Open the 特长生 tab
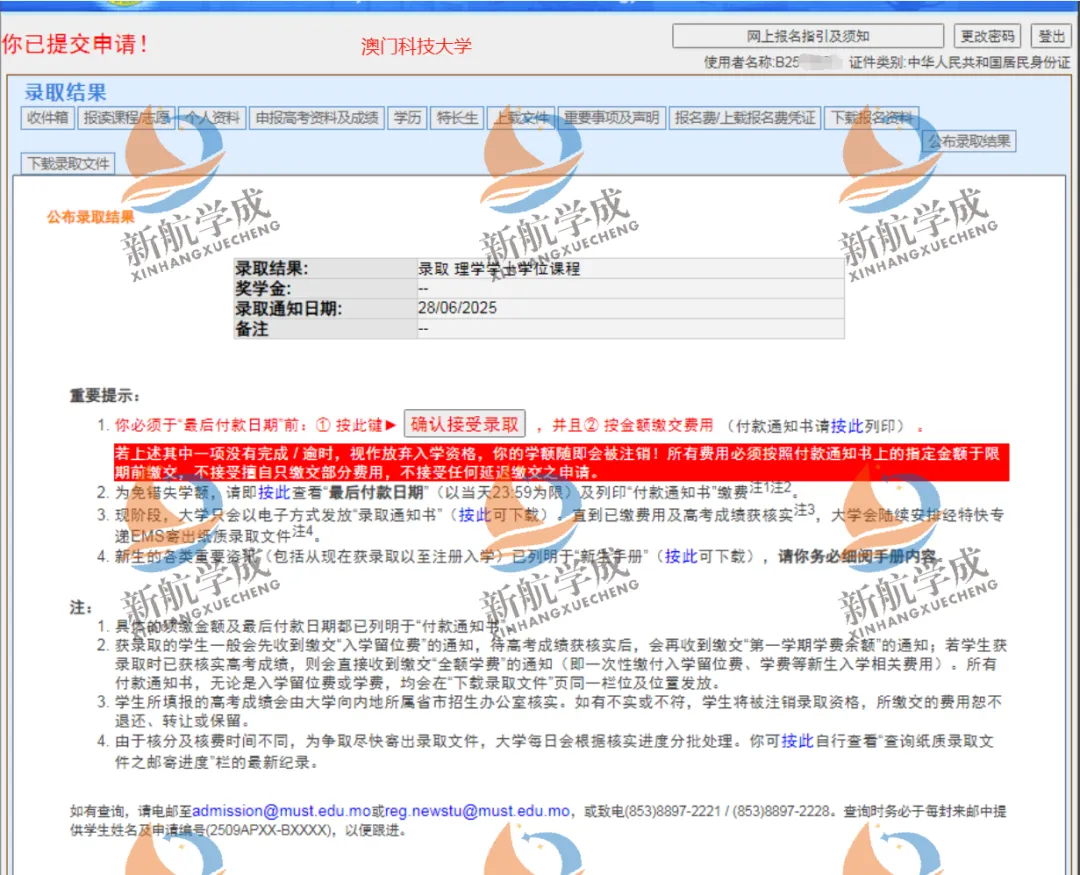The image size is (1080, 875). pyautogui.click(x=458, y=118)
